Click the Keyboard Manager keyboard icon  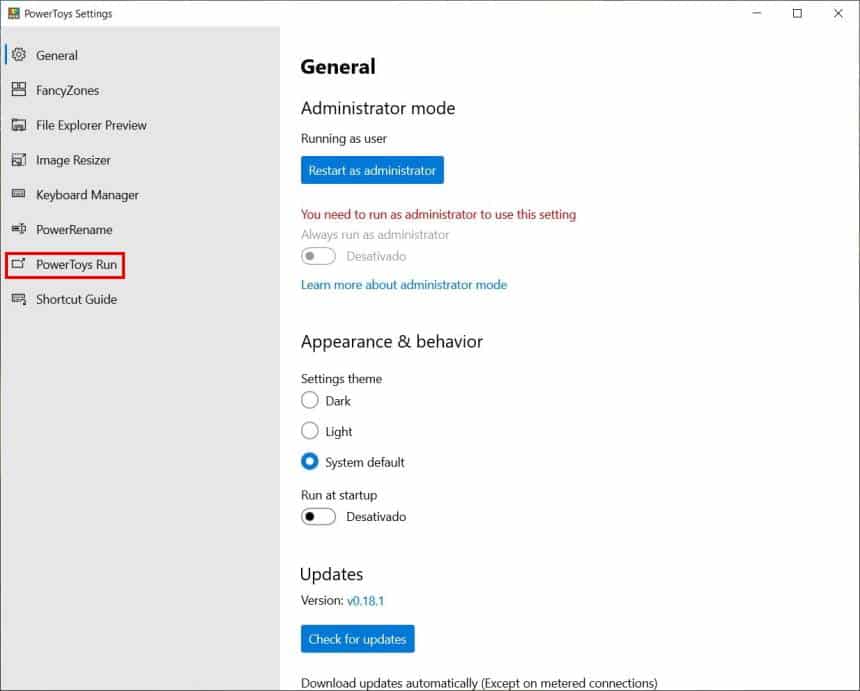point(19,194)
